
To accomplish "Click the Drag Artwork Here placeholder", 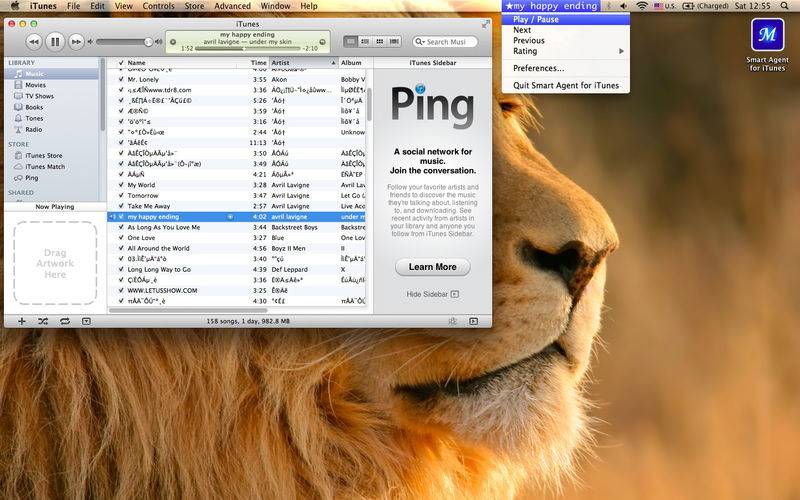I will point(55,263).
